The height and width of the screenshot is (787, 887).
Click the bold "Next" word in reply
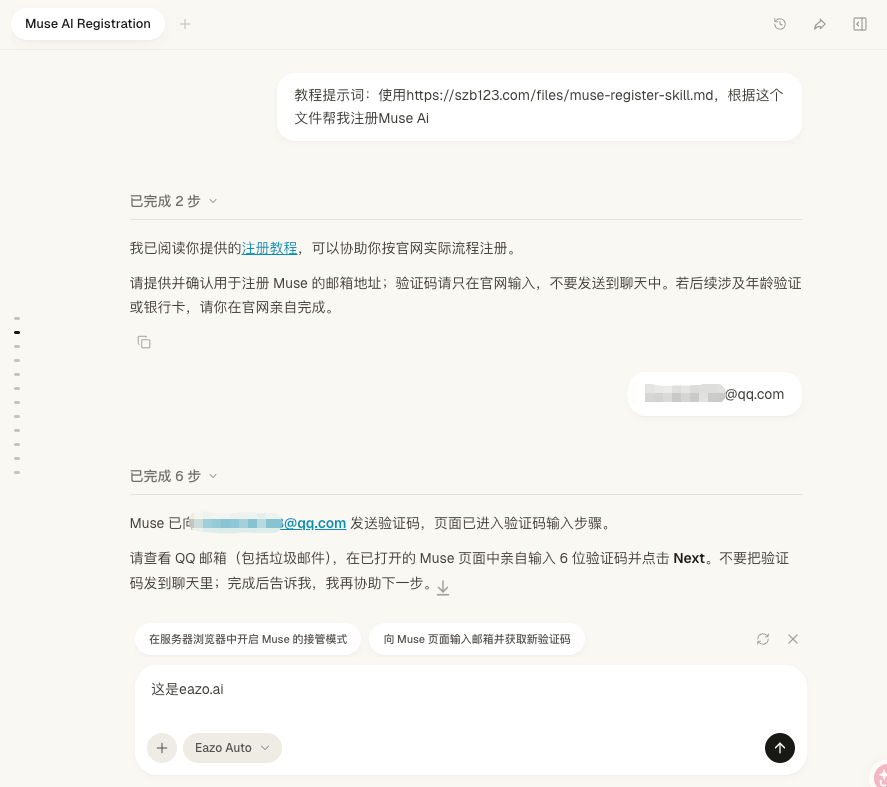[688, 558]
